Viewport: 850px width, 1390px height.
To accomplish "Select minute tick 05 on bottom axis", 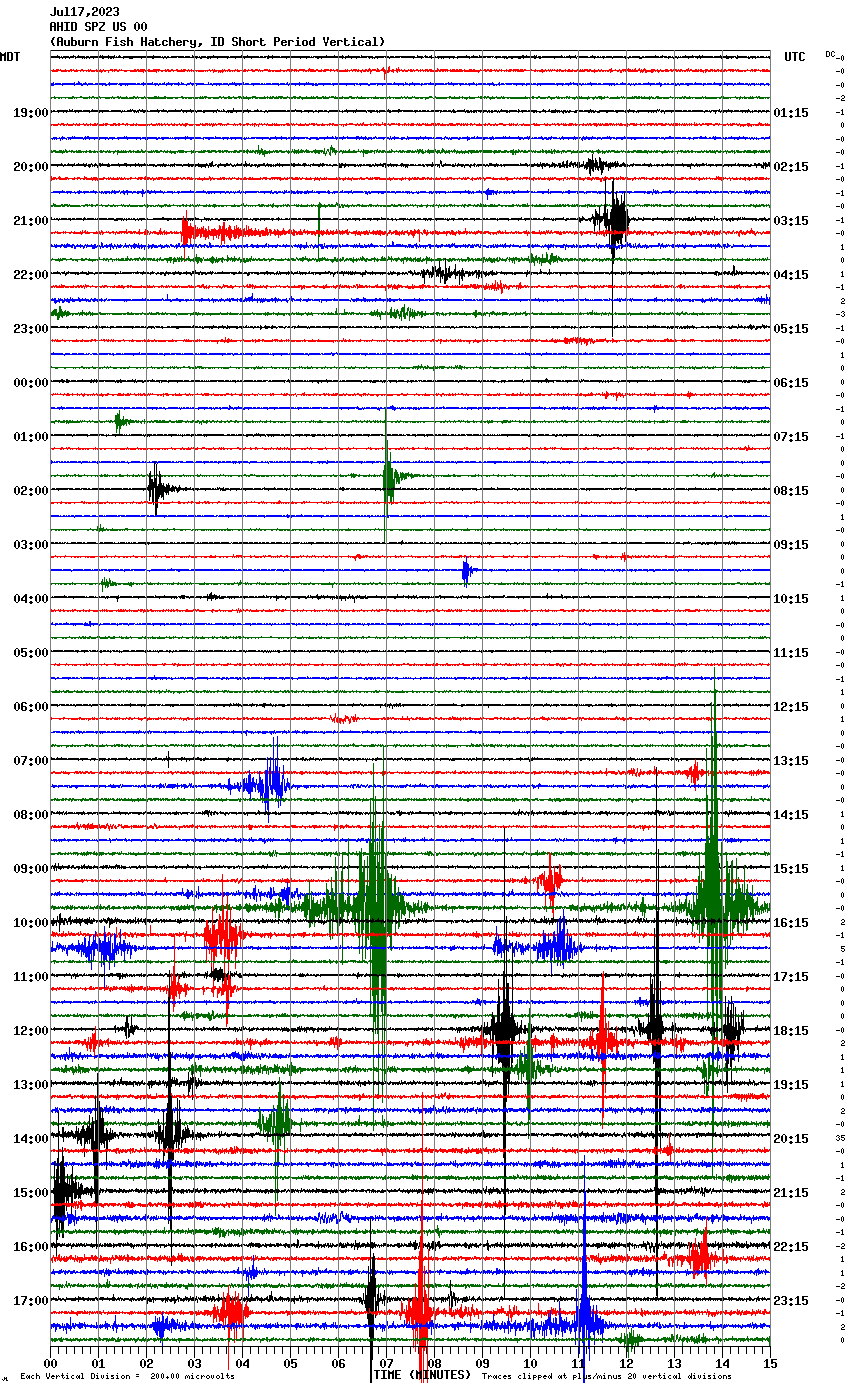I will [x=290, y=1363].
